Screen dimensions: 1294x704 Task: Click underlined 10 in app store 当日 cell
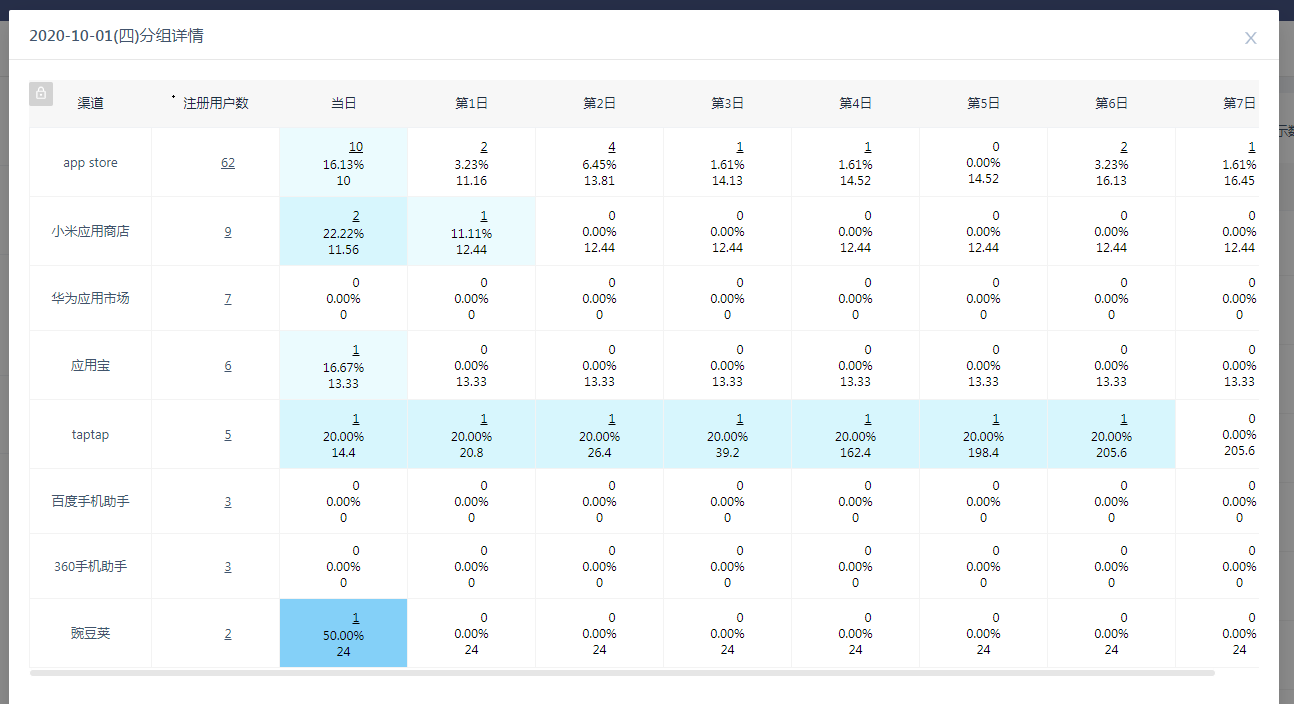tap(356, 147)
